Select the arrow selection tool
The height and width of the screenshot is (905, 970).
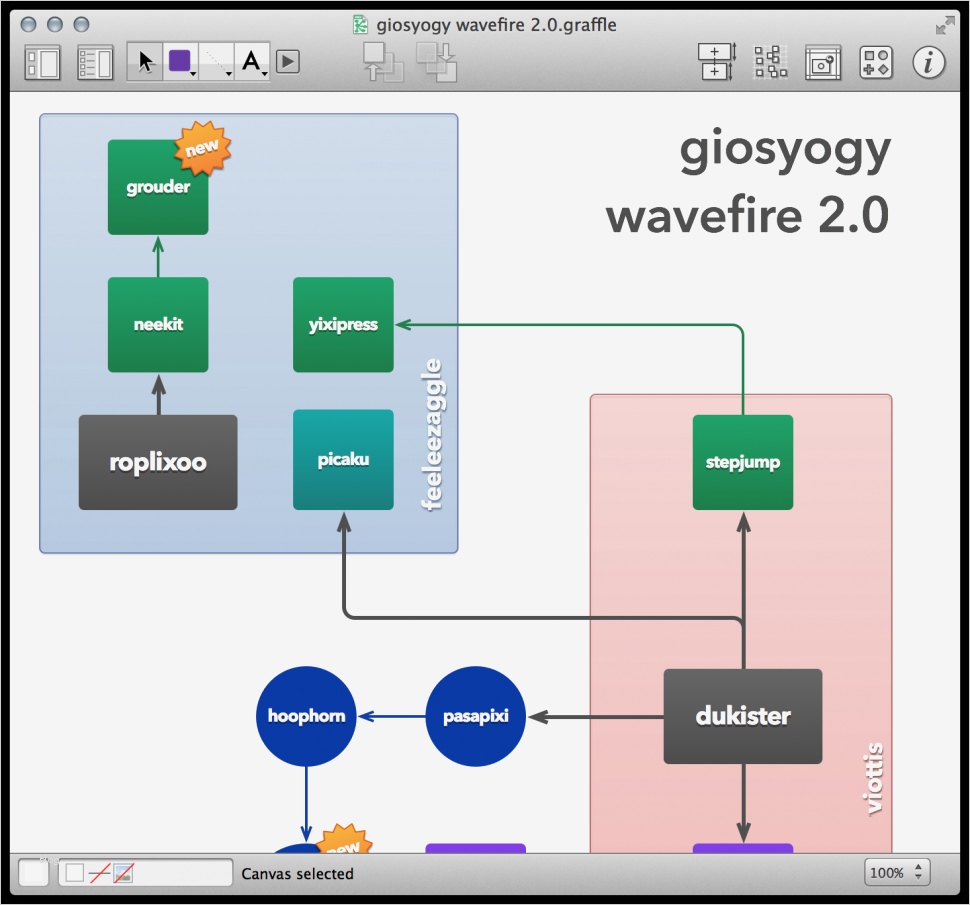coord(145,62)
